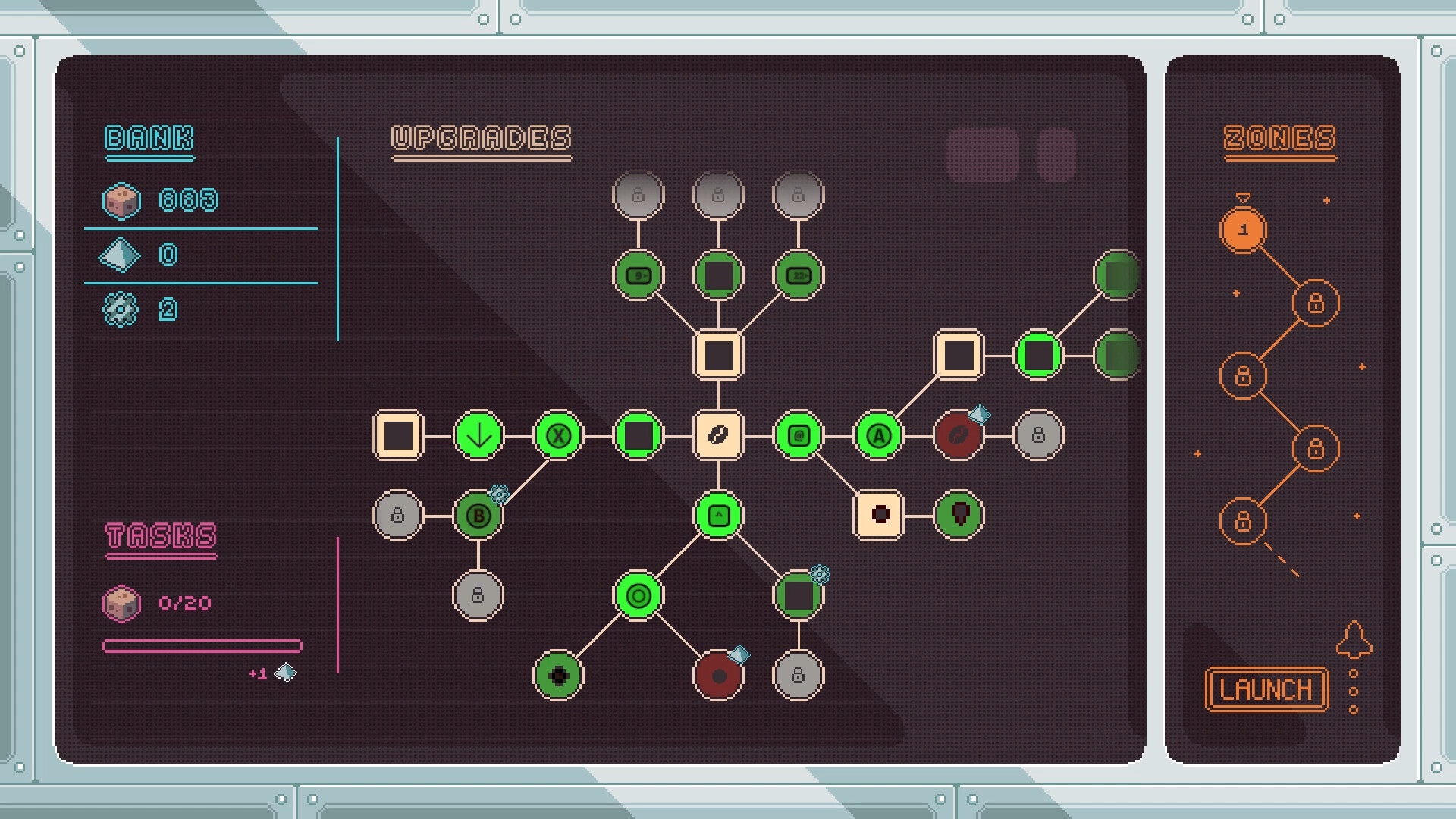Screen dimensions: 1456x819
Task: Select the red bean upgrade with diamond badge
Action: pos(958,435)
